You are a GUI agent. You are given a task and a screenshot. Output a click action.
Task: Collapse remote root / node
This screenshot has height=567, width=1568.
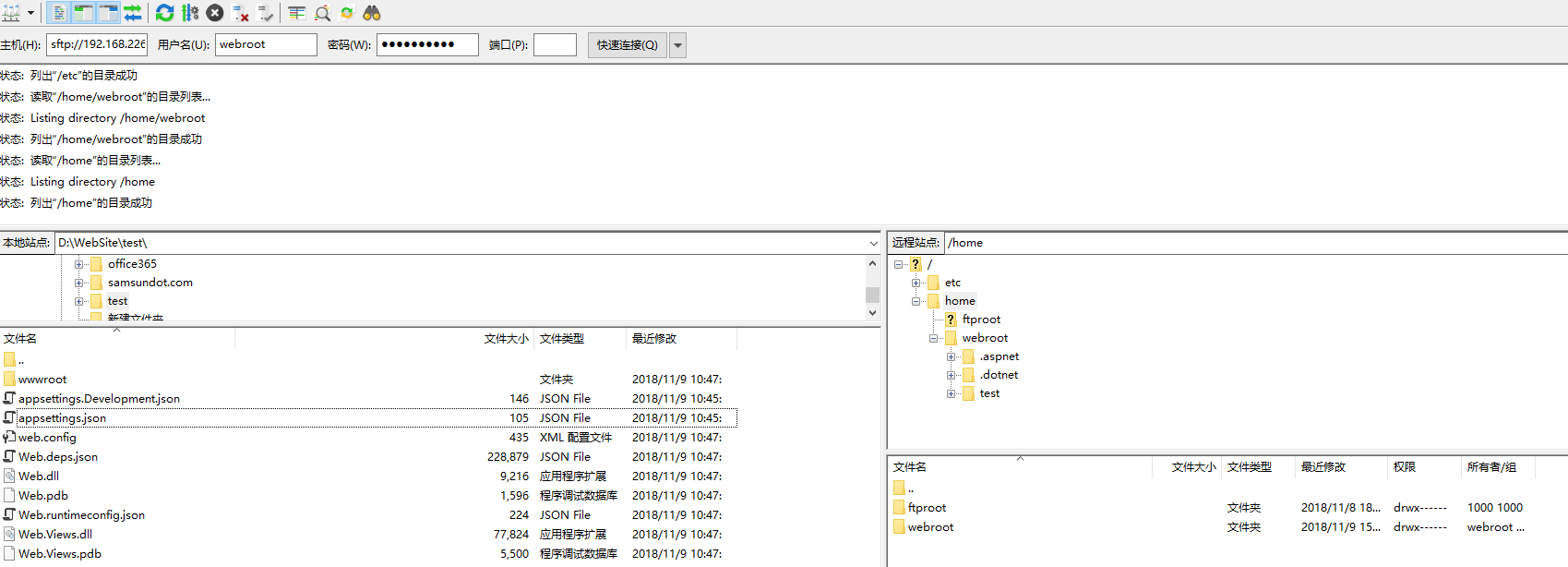coord(898,264)
